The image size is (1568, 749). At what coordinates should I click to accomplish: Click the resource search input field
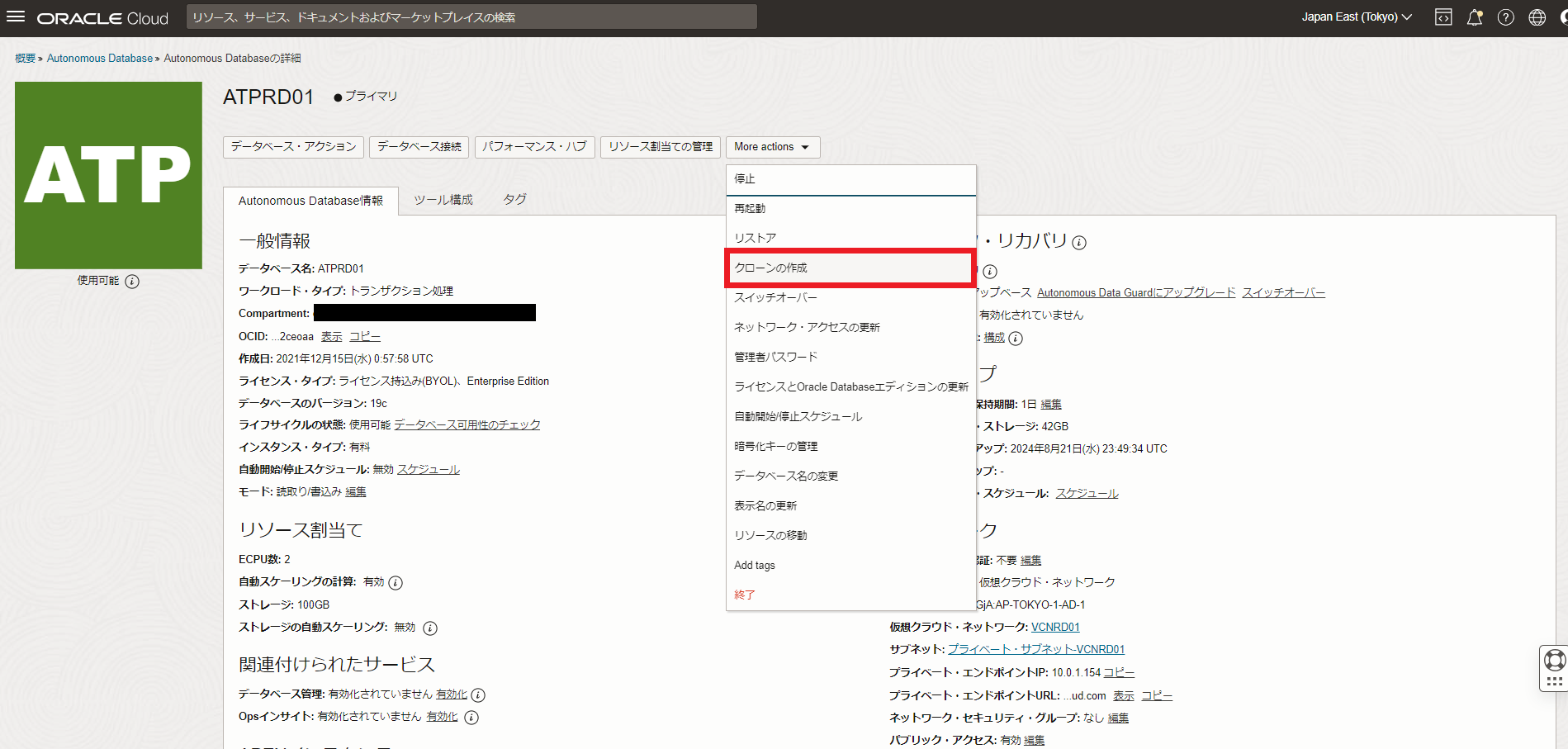point(471,17)
